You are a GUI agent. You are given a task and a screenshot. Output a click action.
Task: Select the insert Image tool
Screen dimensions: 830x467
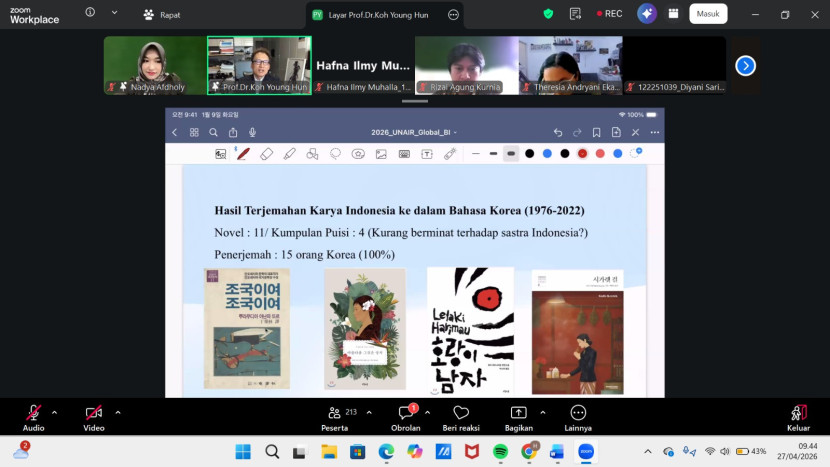pos(381,154)
